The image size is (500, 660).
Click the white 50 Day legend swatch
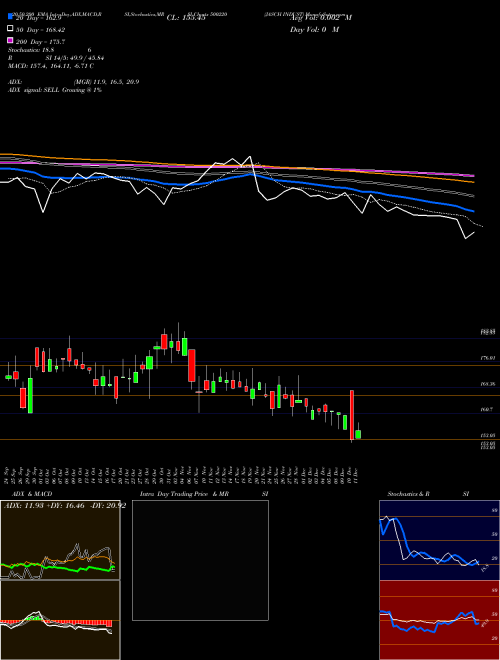[11, 29]
